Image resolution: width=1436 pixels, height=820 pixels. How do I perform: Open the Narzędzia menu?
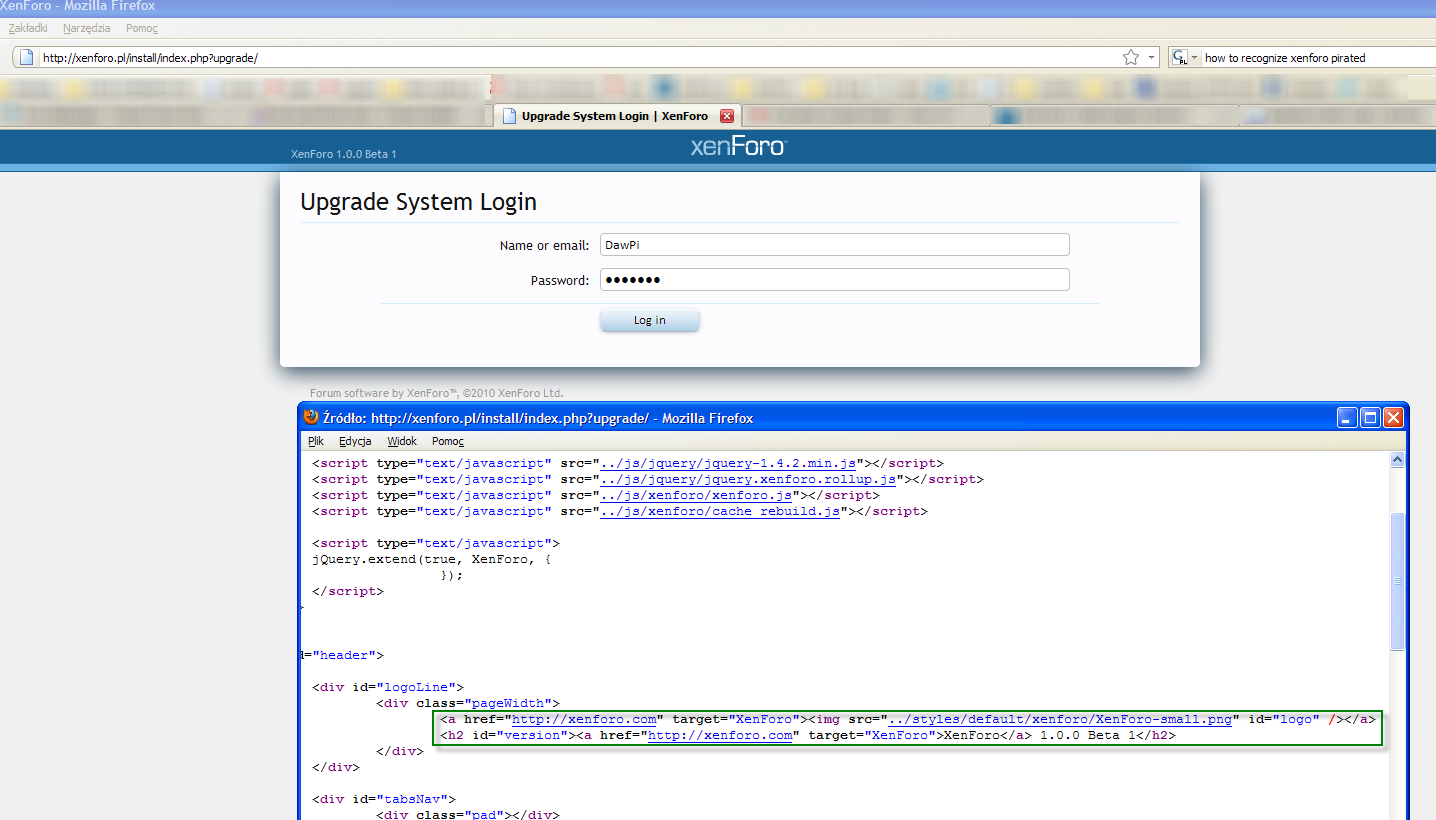86,28
